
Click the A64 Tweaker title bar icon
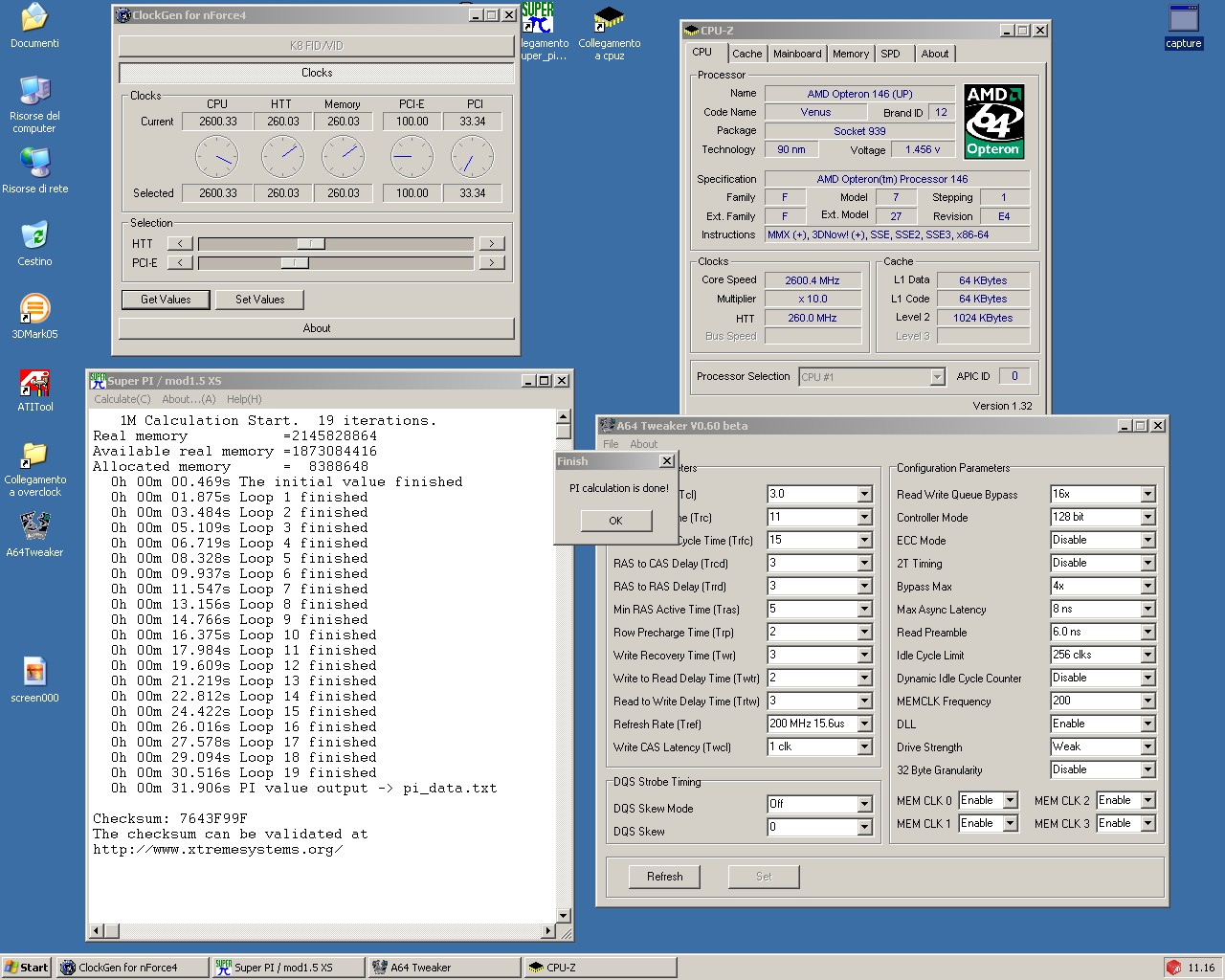(x=607, y=425)
